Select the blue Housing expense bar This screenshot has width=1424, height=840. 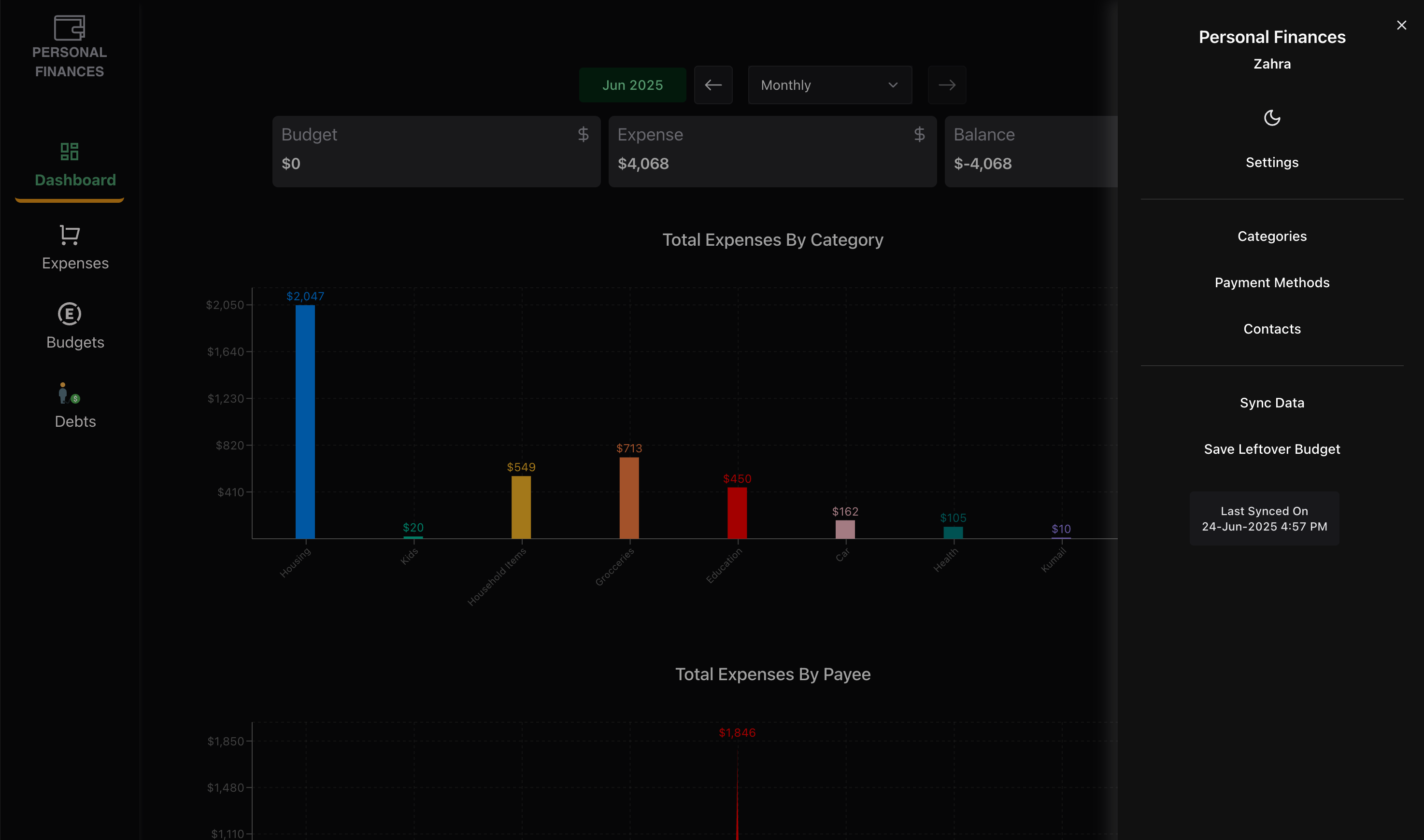(305, 419)
